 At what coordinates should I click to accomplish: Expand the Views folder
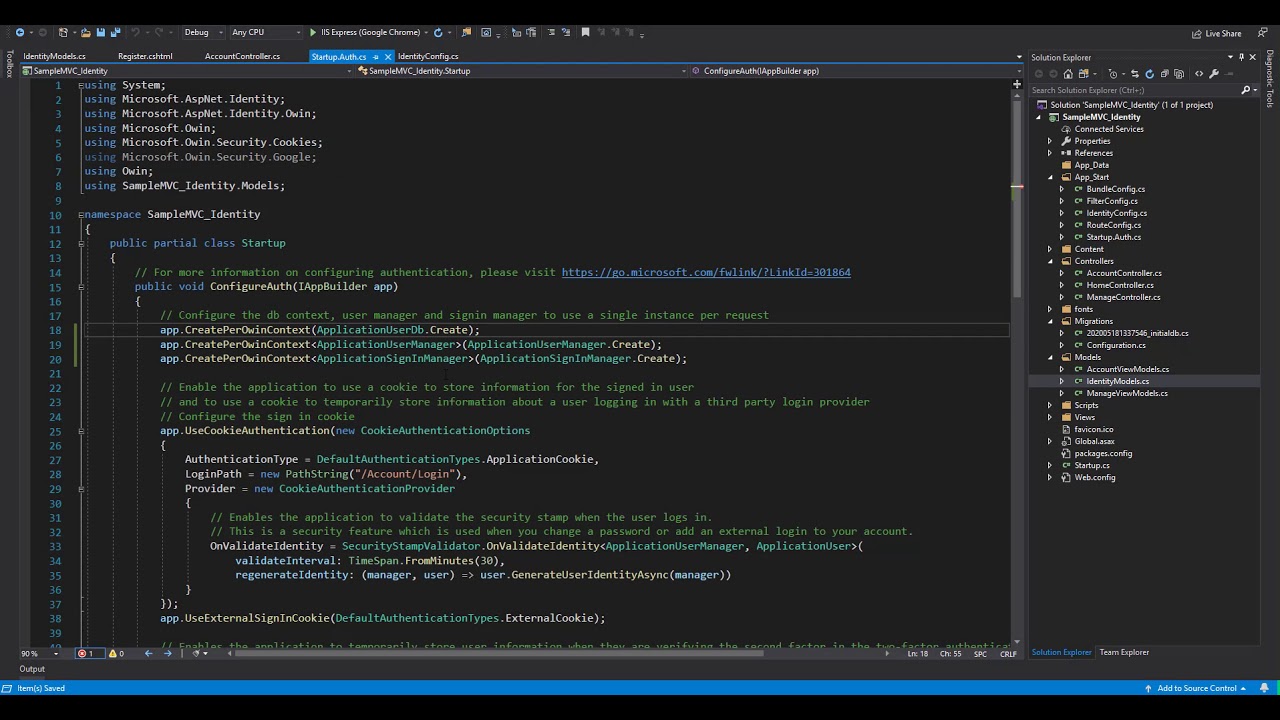1050,417
